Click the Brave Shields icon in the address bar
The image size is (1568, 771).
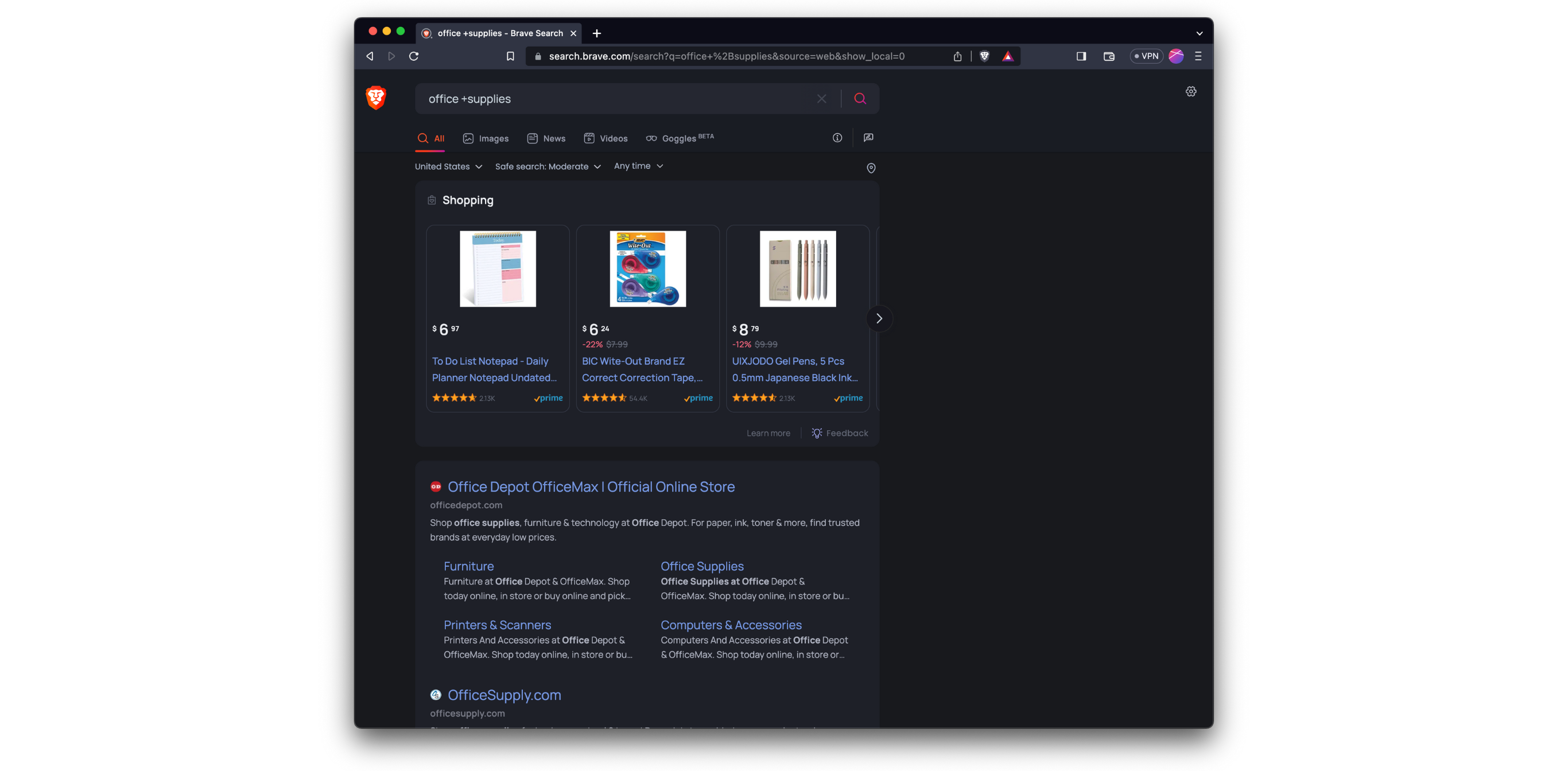click(x=984, y=56)
